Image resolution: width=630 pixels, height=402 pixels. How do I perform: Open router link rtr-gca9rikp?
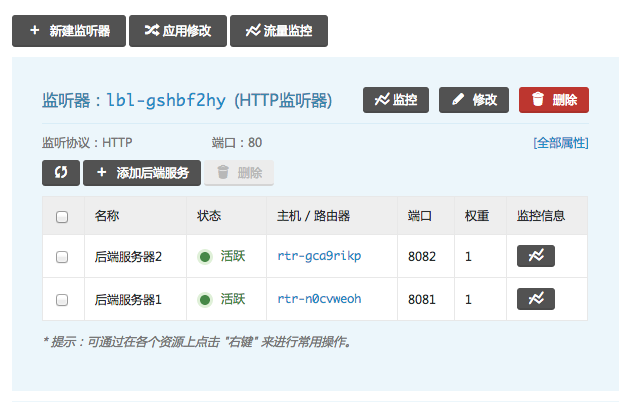[319, 257]
